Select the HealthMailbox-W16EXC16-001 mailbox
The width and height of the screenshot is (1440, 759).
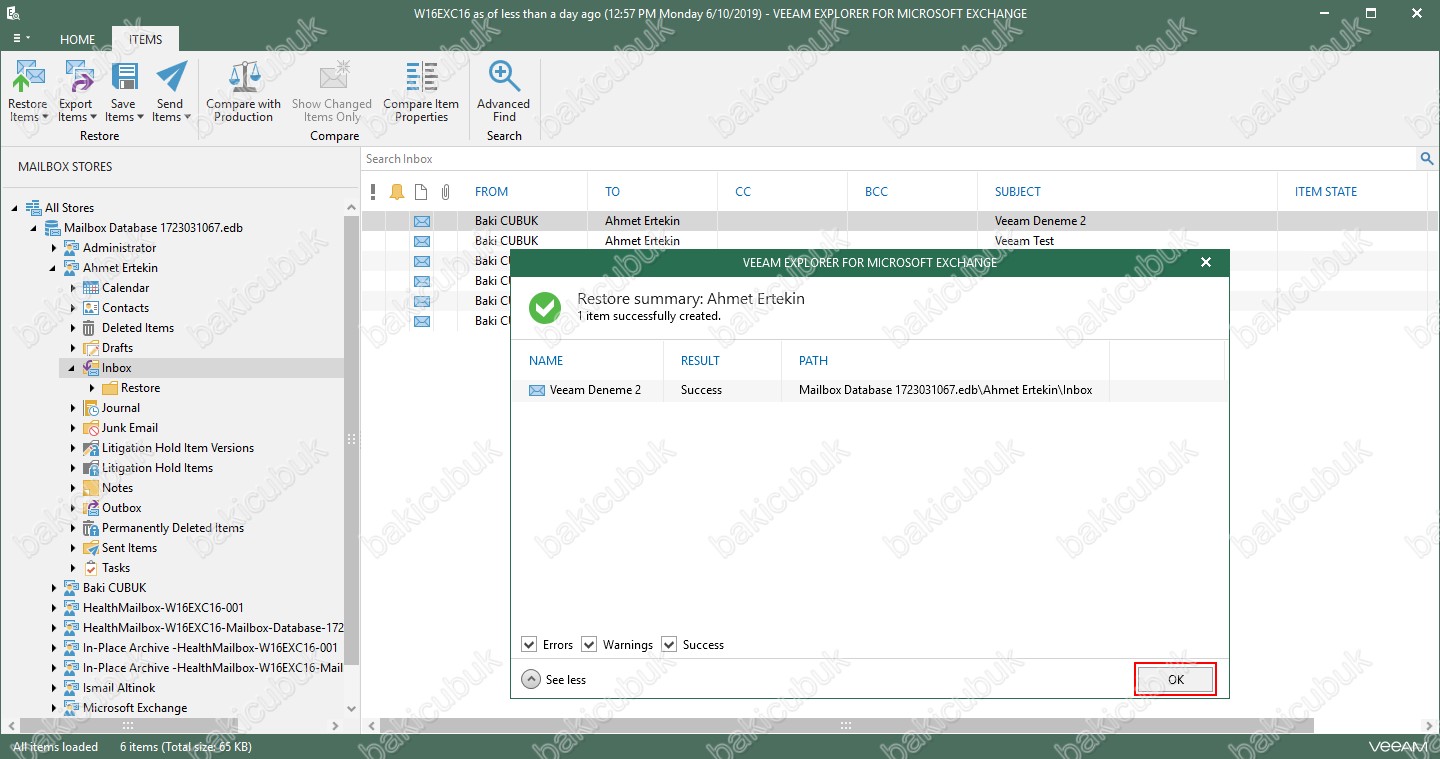click(163, 608)
